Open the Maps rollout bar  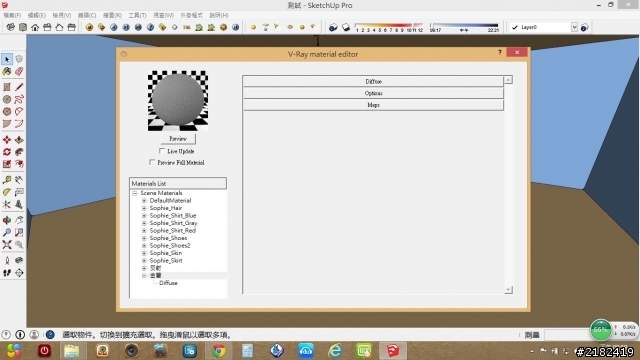(373, 105)
